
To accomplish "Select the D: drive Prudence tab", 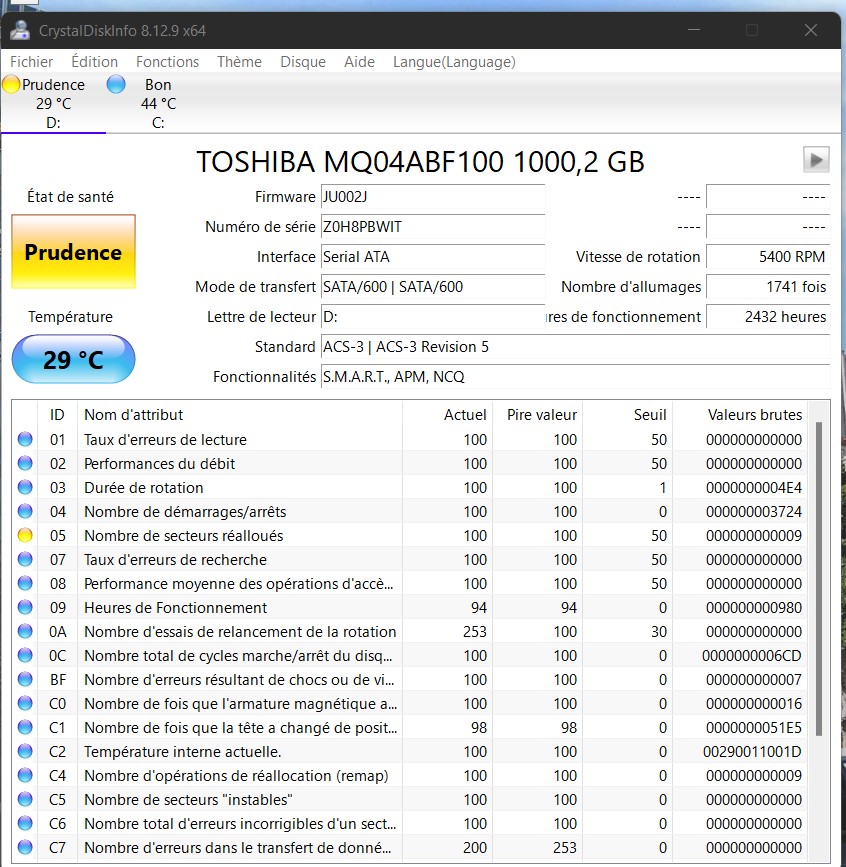I will pyautogui.click(x=53, y=103).
